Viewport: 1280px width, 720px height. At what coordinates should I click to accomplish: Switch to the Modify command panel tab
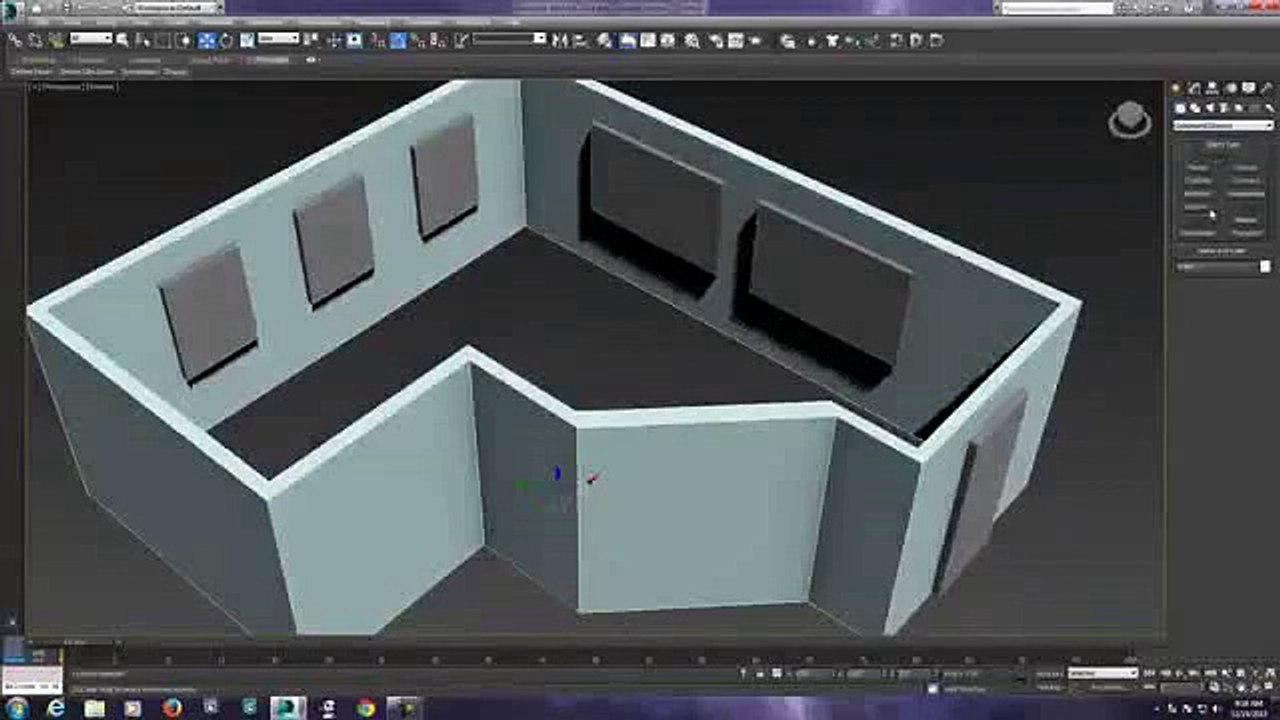pos(1195,89)
